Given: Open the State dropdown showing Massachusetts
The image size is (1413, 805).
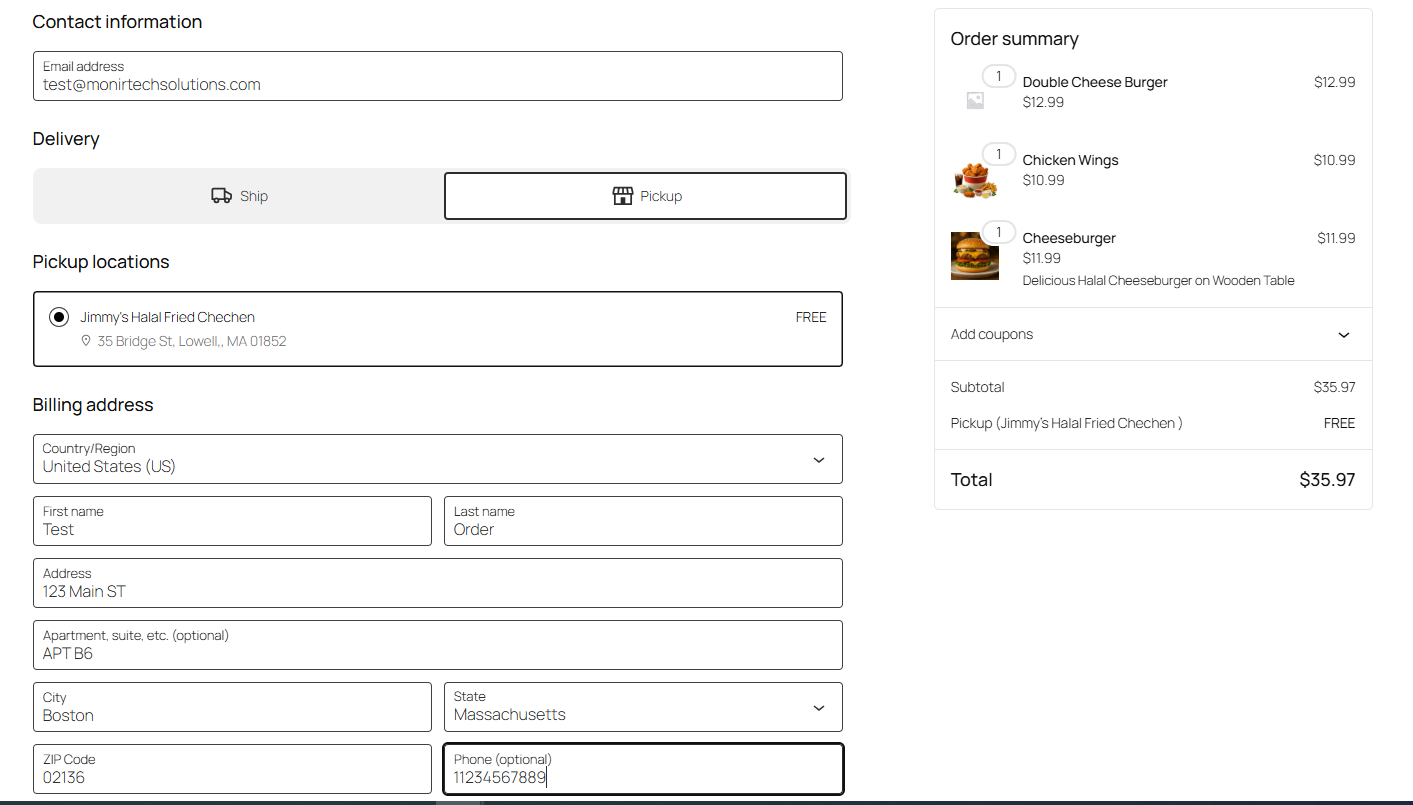Looking at the screenshot, I should pyautogui.click(x=642, y=707).
